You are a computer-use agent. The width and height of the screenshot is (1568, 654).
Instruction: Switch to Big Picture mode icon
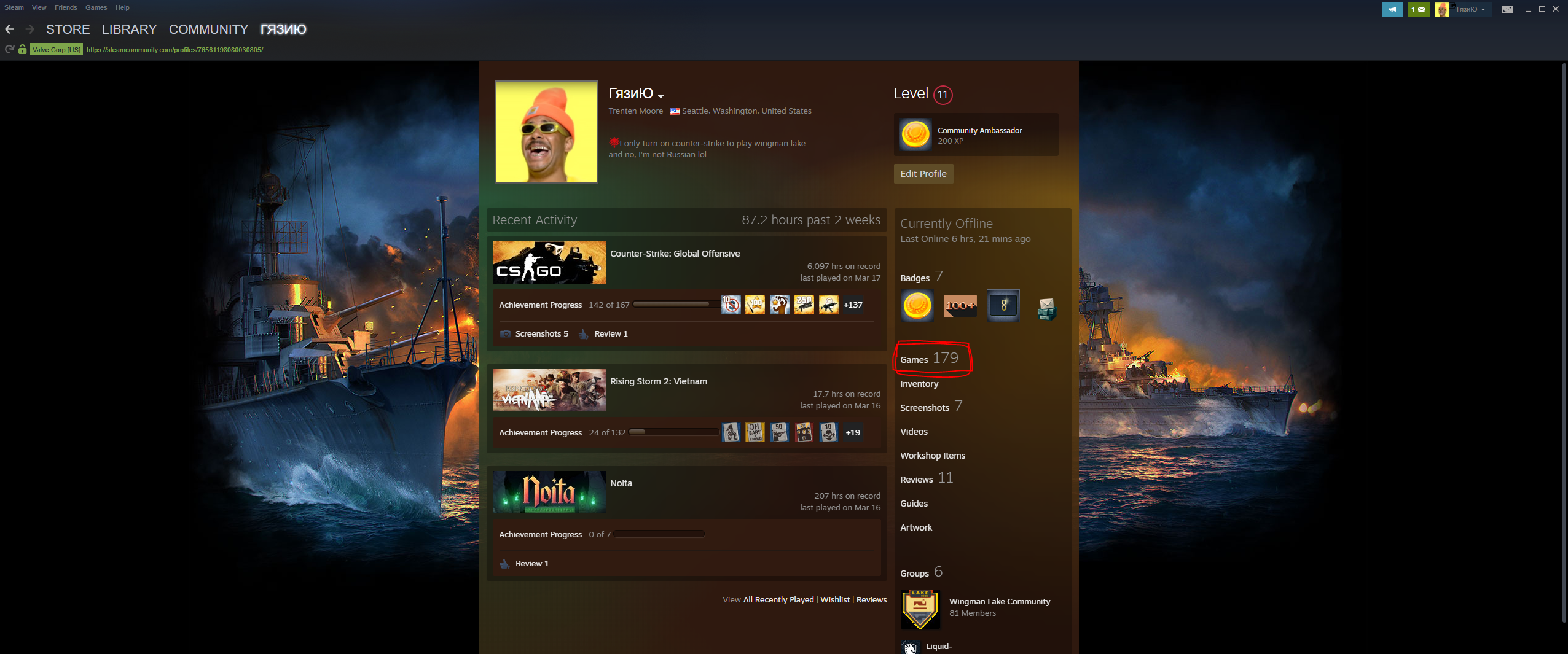click(1507, 9)
